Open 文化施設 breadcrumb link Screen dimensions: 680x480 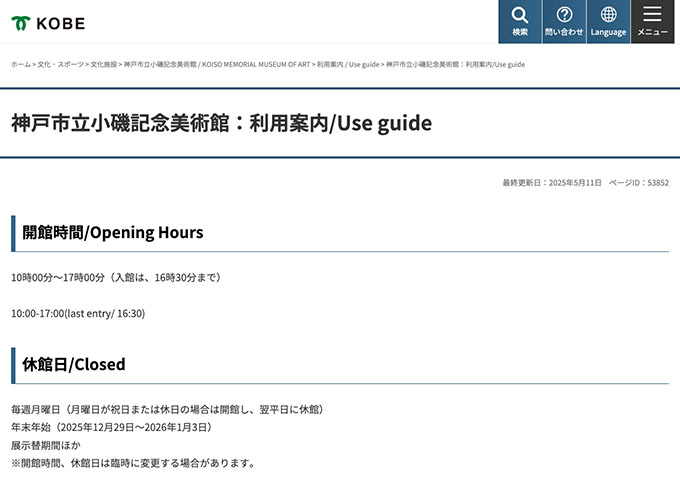tap(104, 65)
